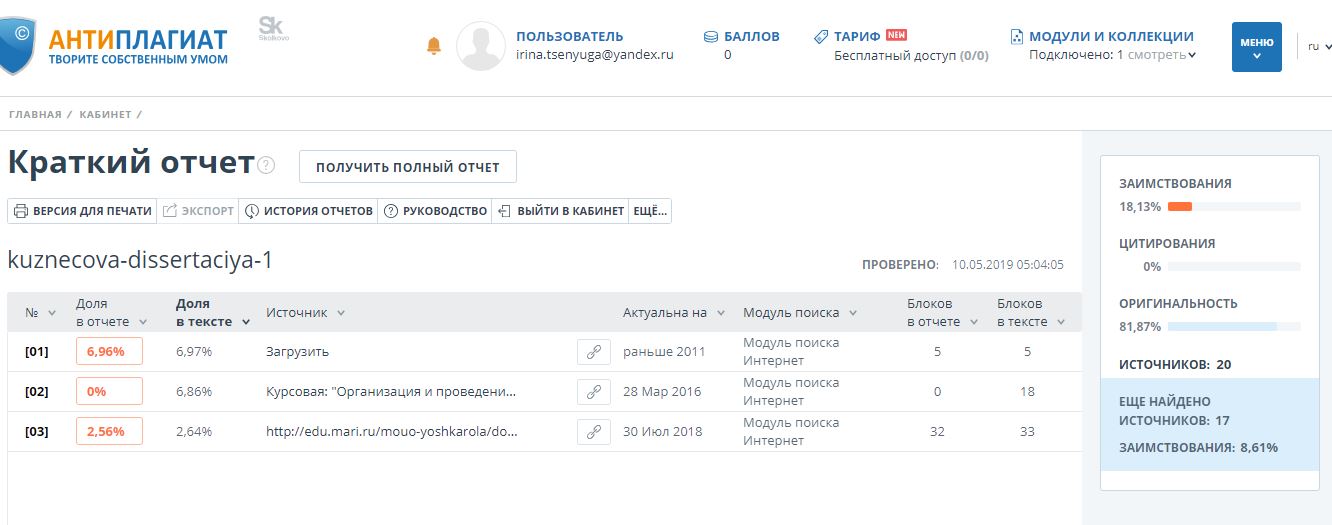Open История отчетов from the toolbar
The width and height of the screenshot is (1332, 525).
[308, 211]
